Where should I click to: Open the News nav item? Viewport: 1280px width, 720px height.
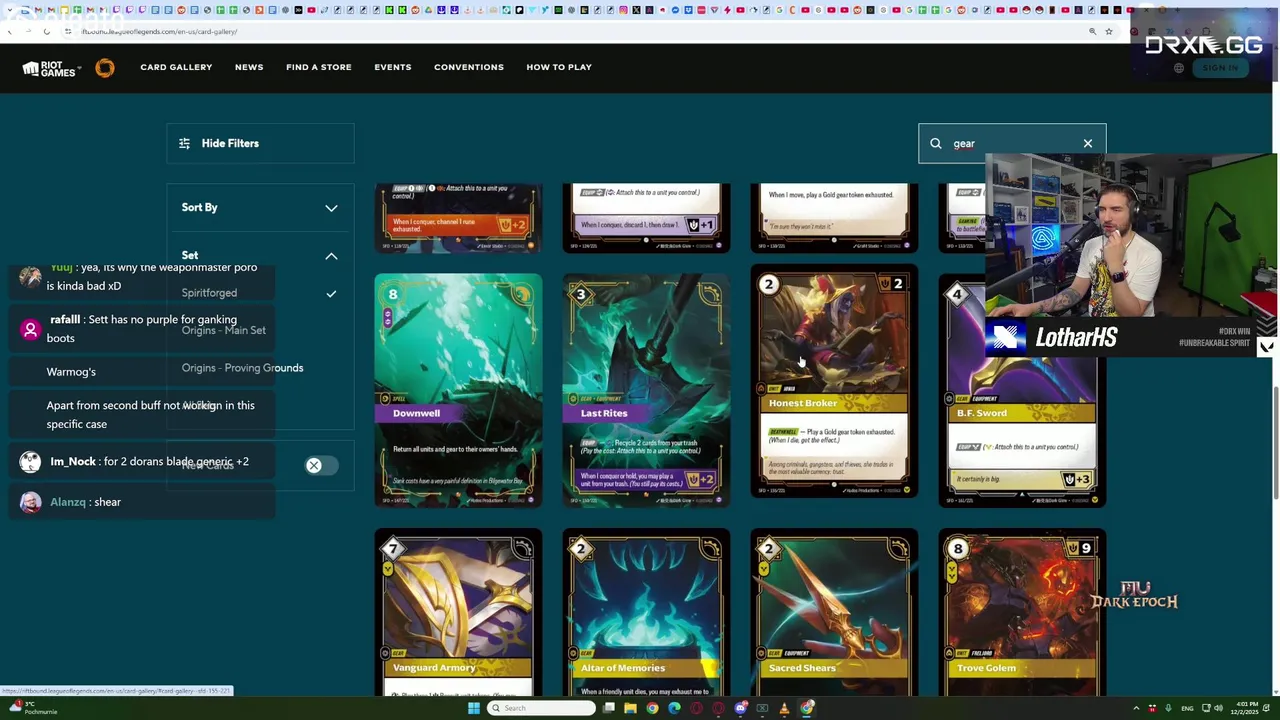[x=249, y=67]
